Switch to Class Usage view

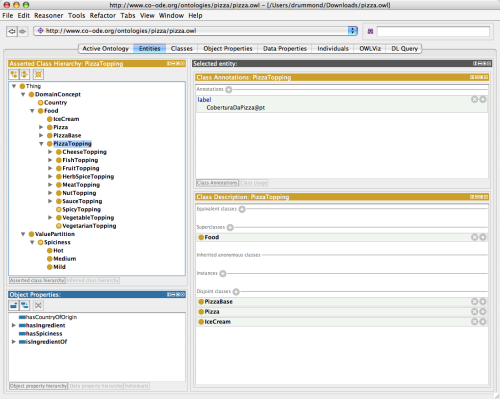tap(254, 183)
